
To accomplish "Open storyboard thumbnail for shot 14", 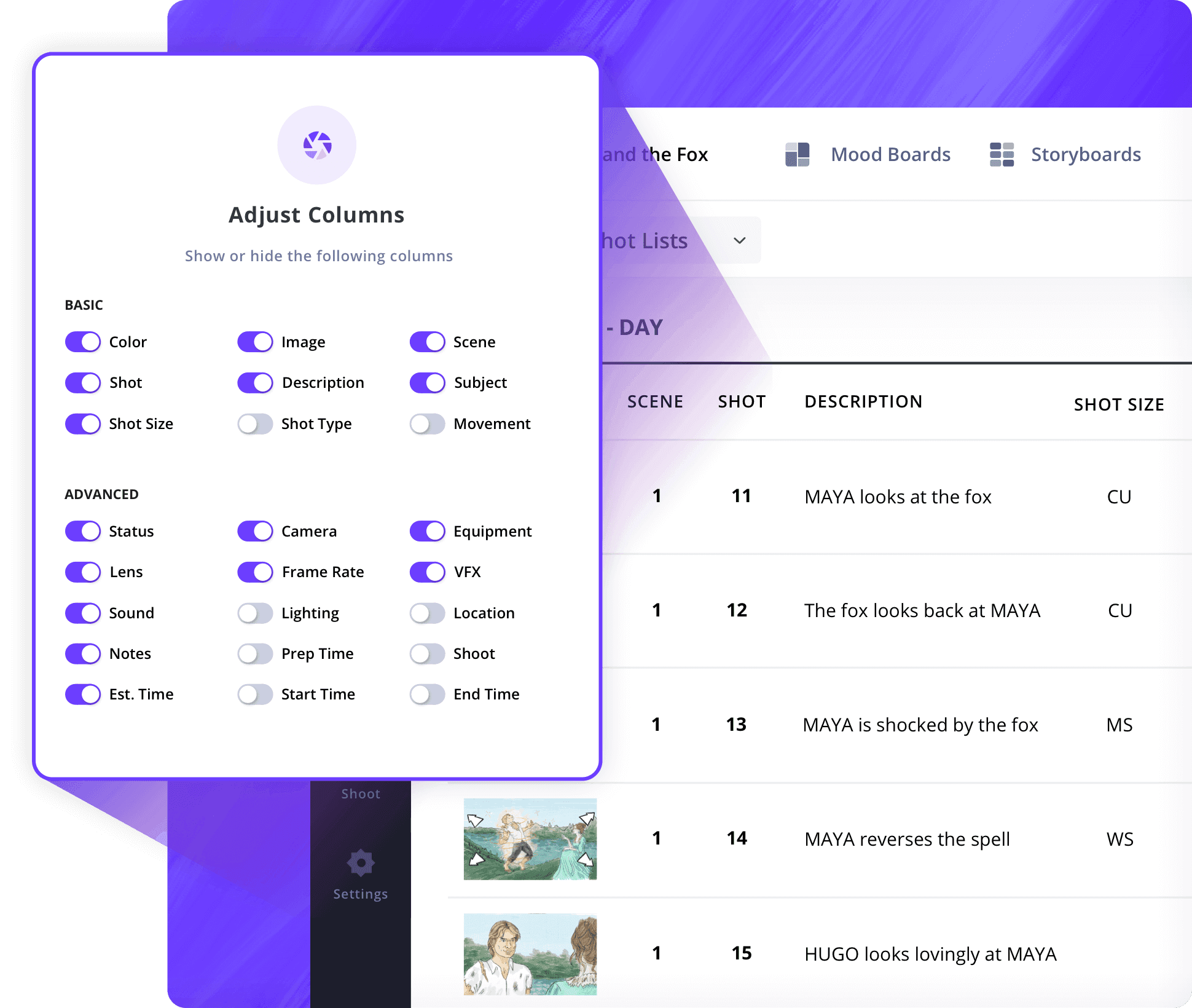I will pos(530,838).
